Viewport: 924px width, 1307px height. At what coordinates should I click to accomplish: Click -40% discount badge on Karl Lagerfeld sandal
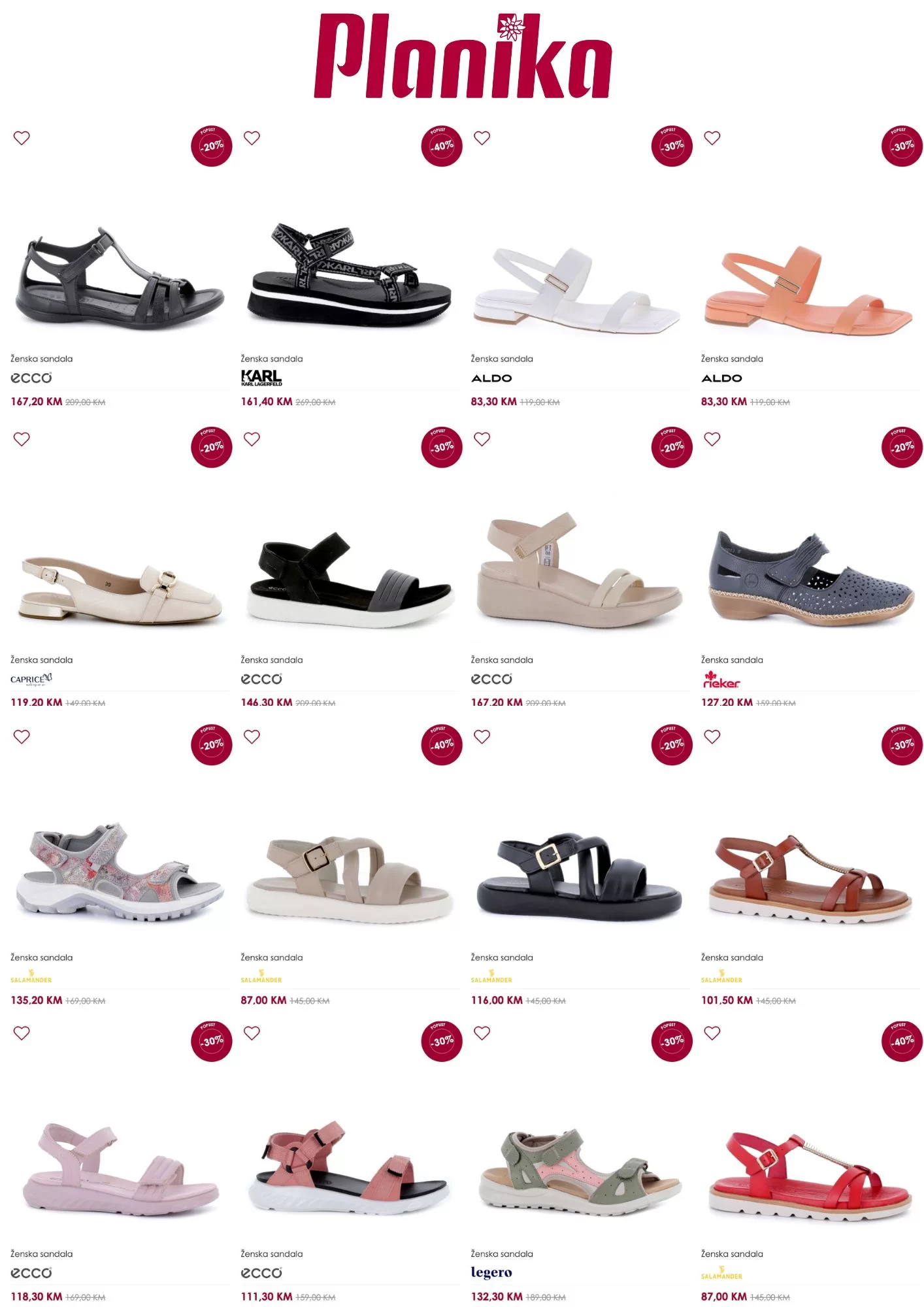coord(442,146)
